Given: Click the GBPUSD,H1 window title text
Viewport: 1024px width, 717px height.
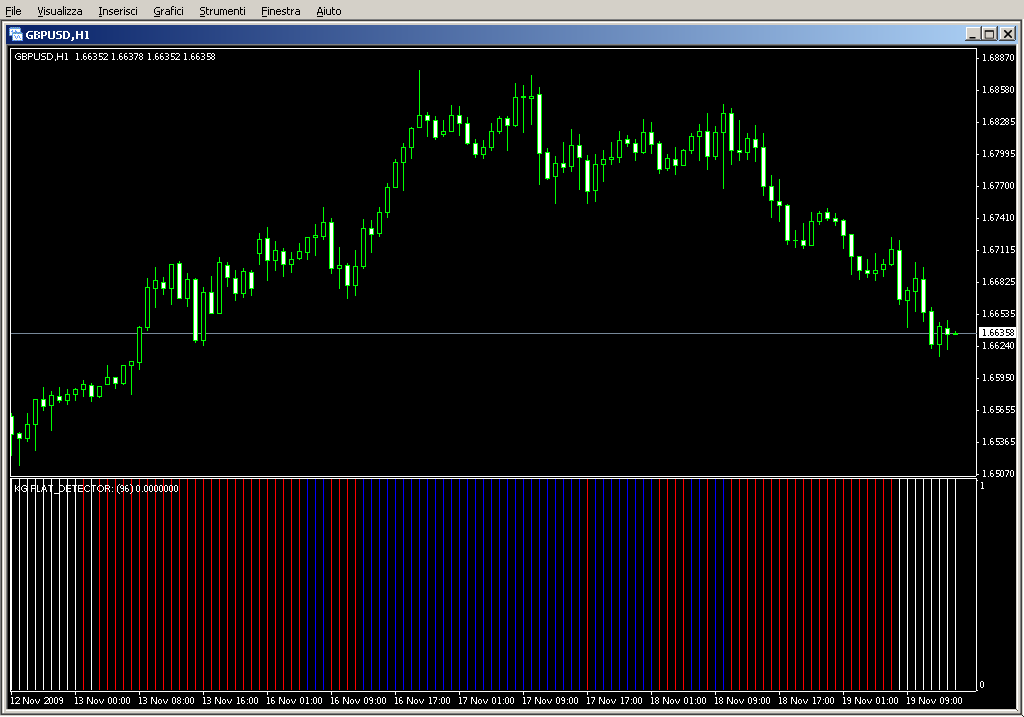Looking at the screenshot, I should pyautogui.click(x=57, y=35).
